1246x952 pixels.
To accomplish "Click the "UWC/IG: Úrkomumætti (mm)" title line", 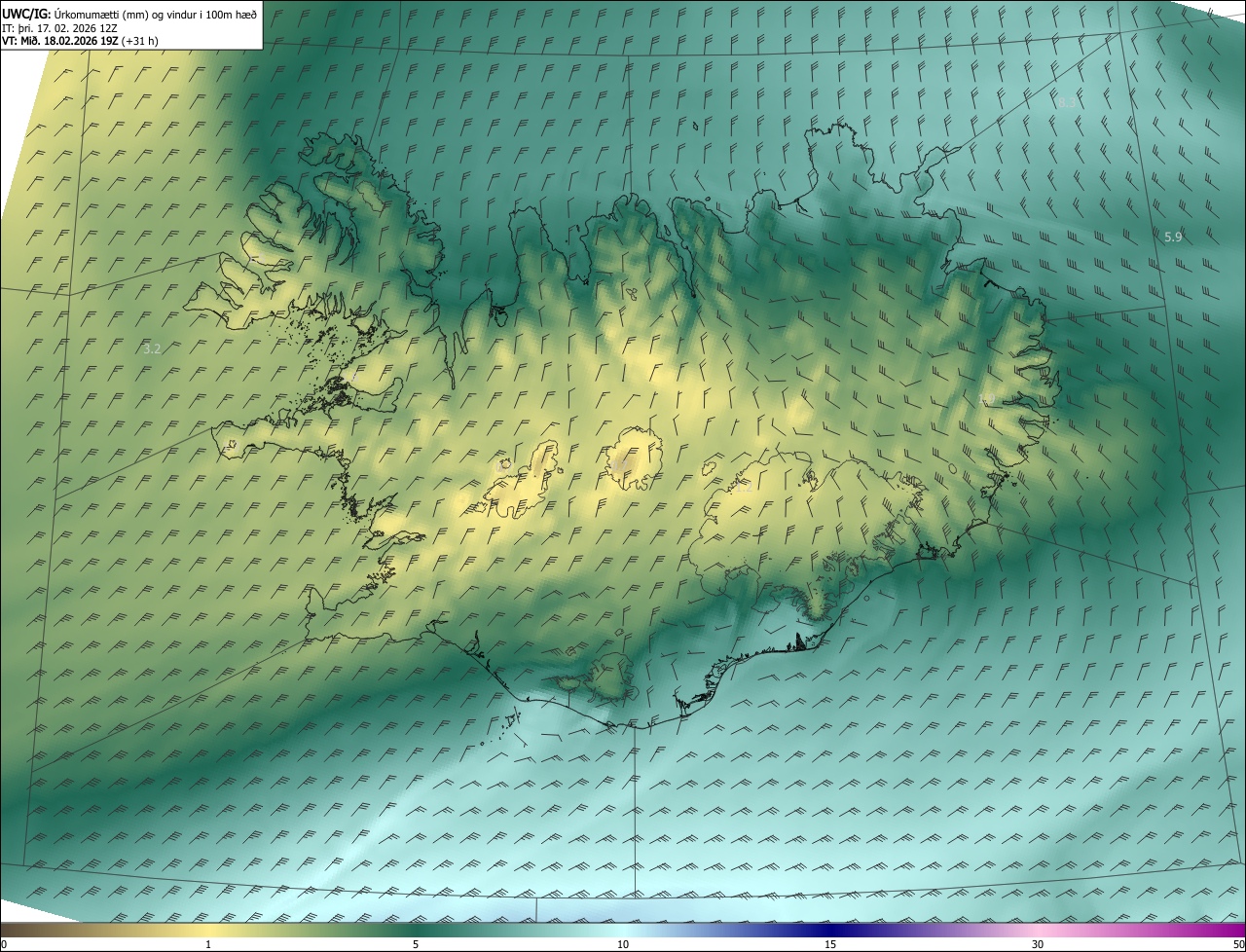I will point(129,13).
